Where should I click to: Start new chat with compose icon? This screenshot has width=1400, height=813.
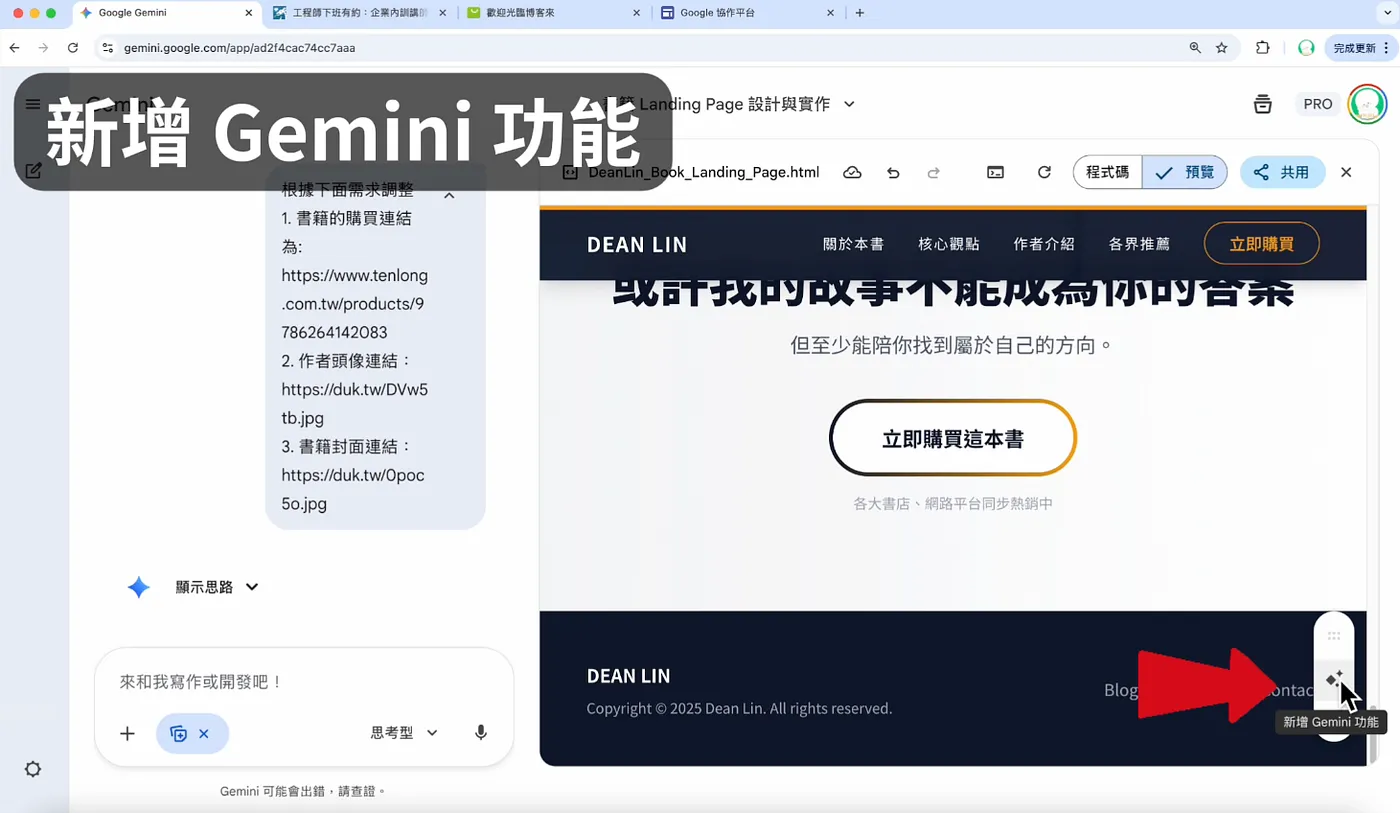[33, 171]
